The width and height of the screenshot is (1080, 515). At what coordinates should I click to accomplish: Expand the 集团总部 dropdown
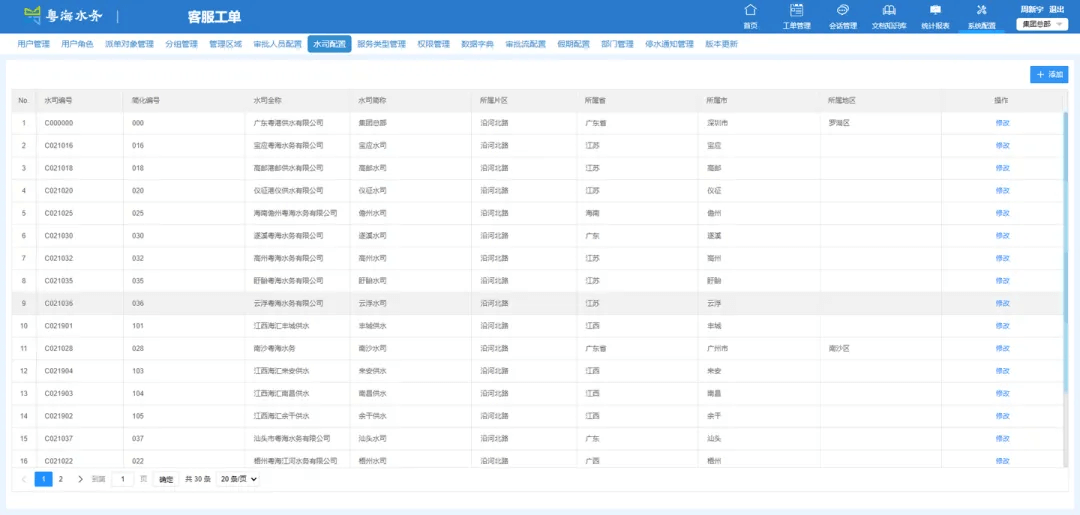(1041, 23)
